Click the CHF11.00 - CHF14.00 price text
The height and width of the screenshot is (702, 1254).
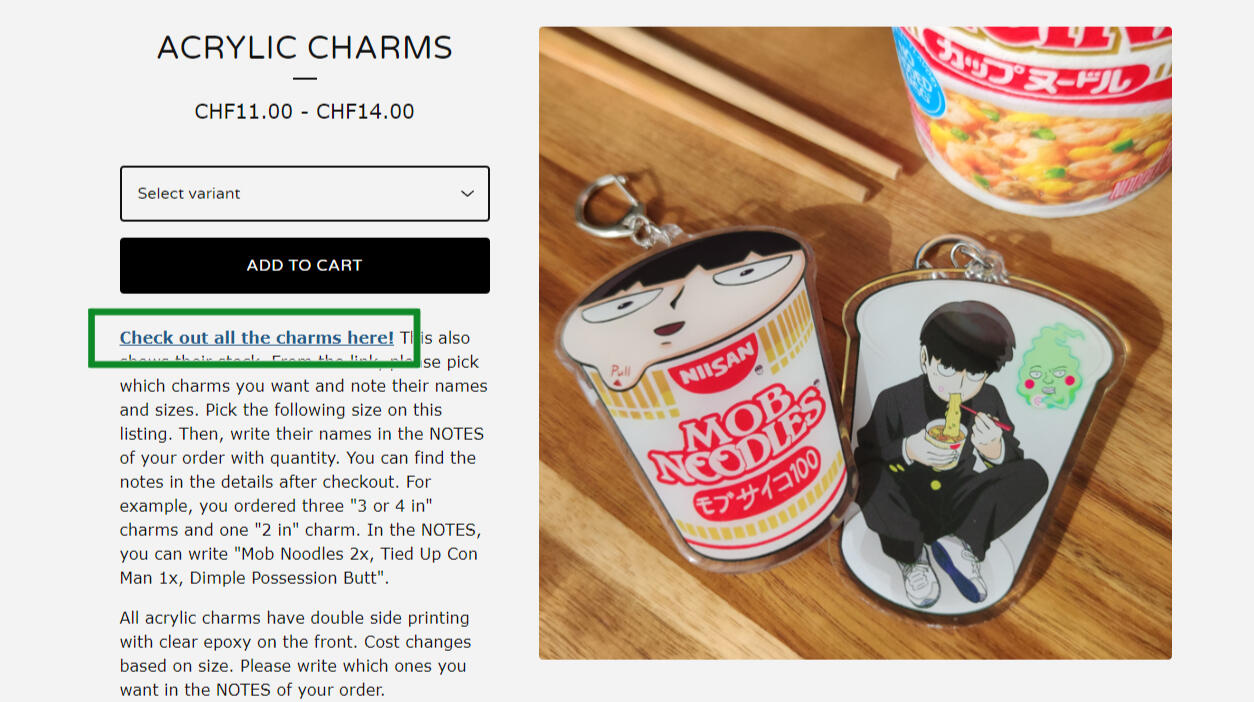point(305,111)
